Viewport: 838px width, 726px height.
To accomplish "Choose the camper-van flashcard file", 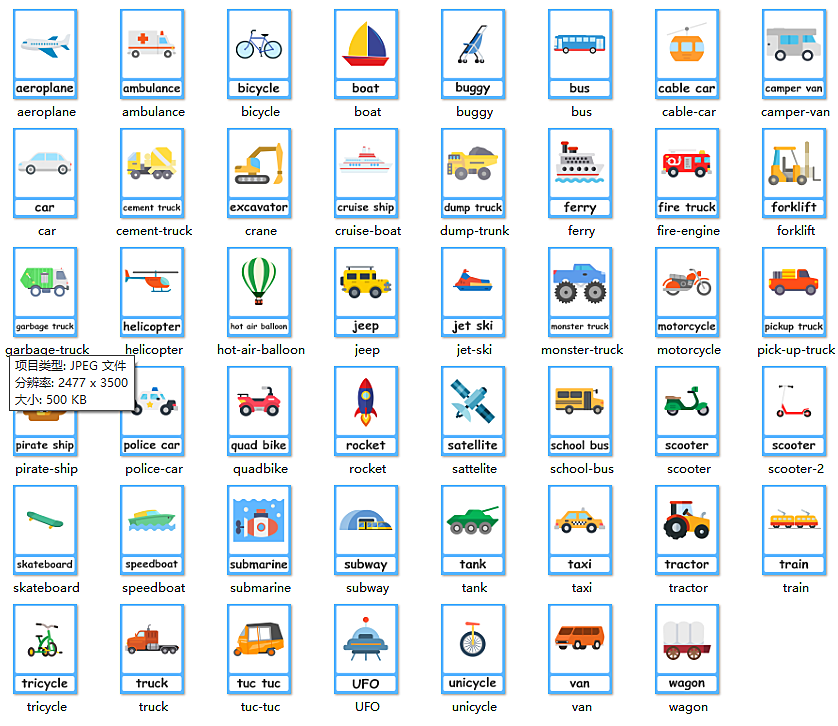I will [x=794, y=54].
